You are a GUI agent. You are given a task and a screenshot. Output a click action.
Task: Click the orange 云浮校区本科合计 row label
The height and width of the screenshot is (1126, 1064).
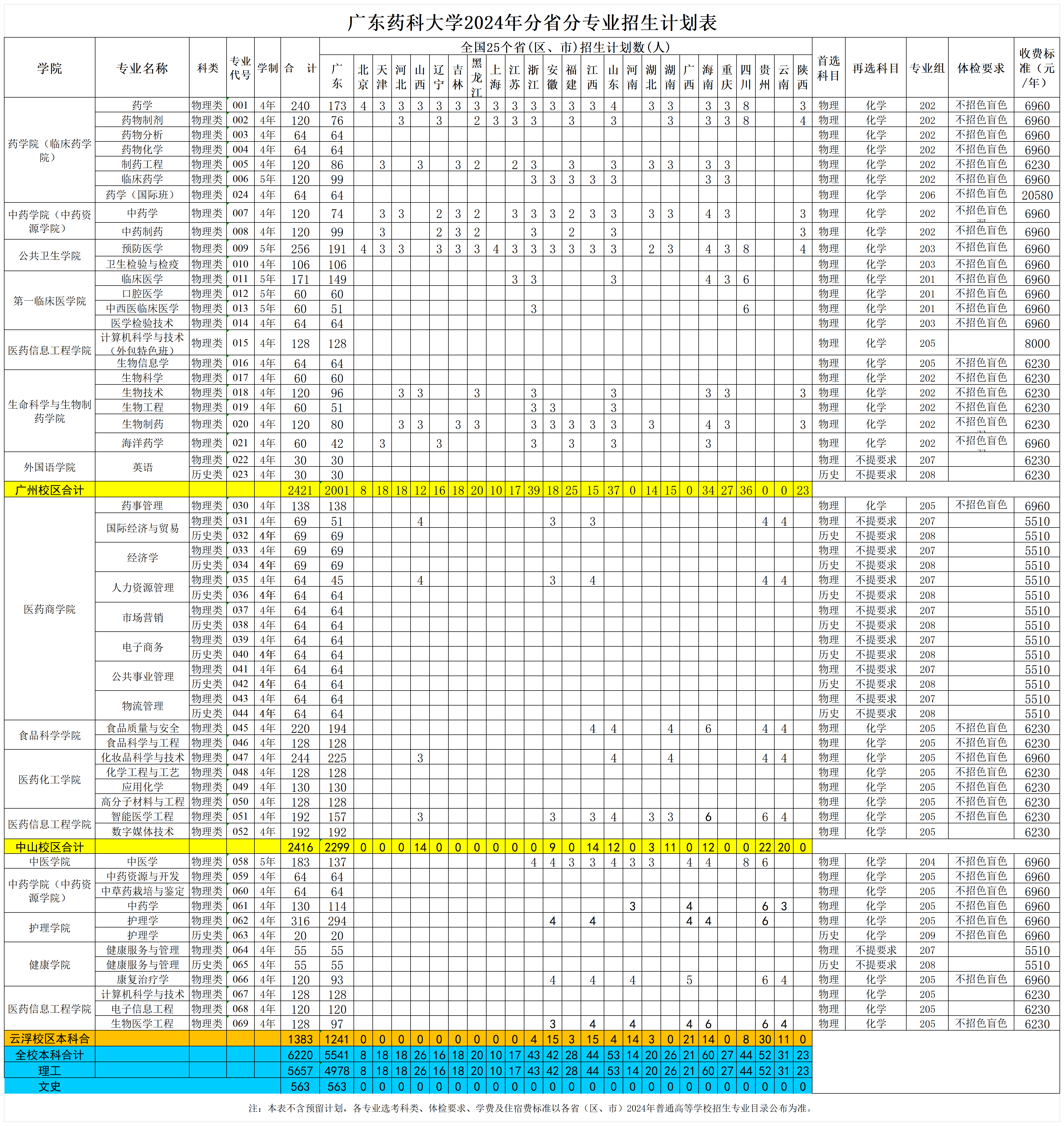click(49, 1039)
